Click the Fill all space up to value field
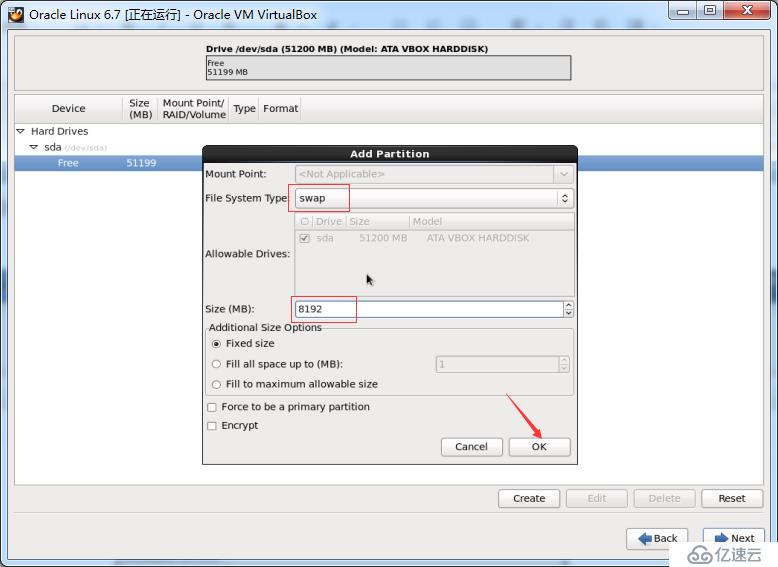 click(x=497, y=365)
